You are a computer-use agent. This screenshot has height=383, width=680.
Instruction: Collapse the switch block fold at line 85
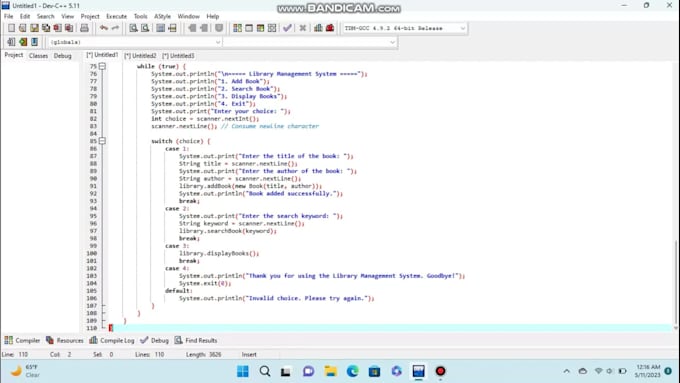click(102, 141)
